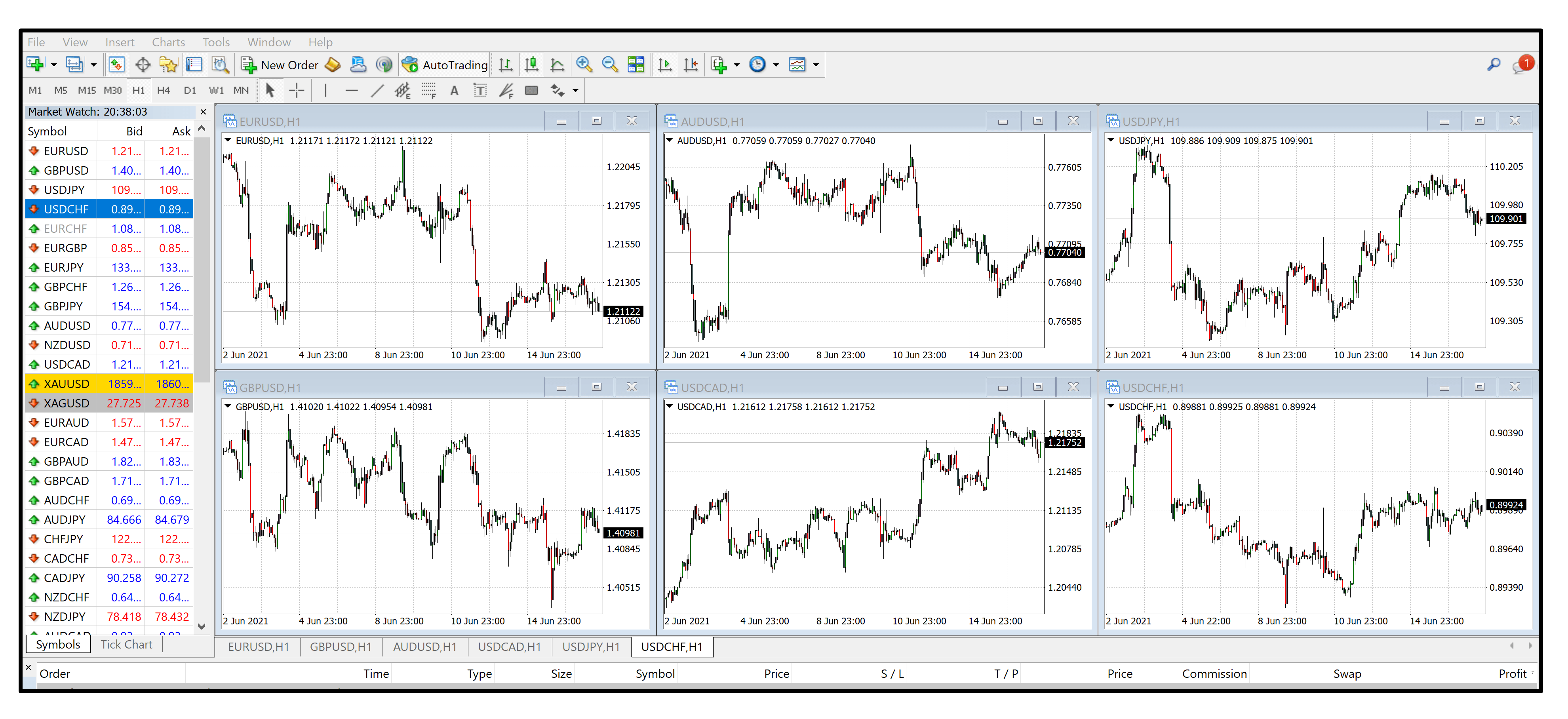The width and height of the screenshot is (1568, 719).
Task: Set timeframe to H4
Action: 164,91
